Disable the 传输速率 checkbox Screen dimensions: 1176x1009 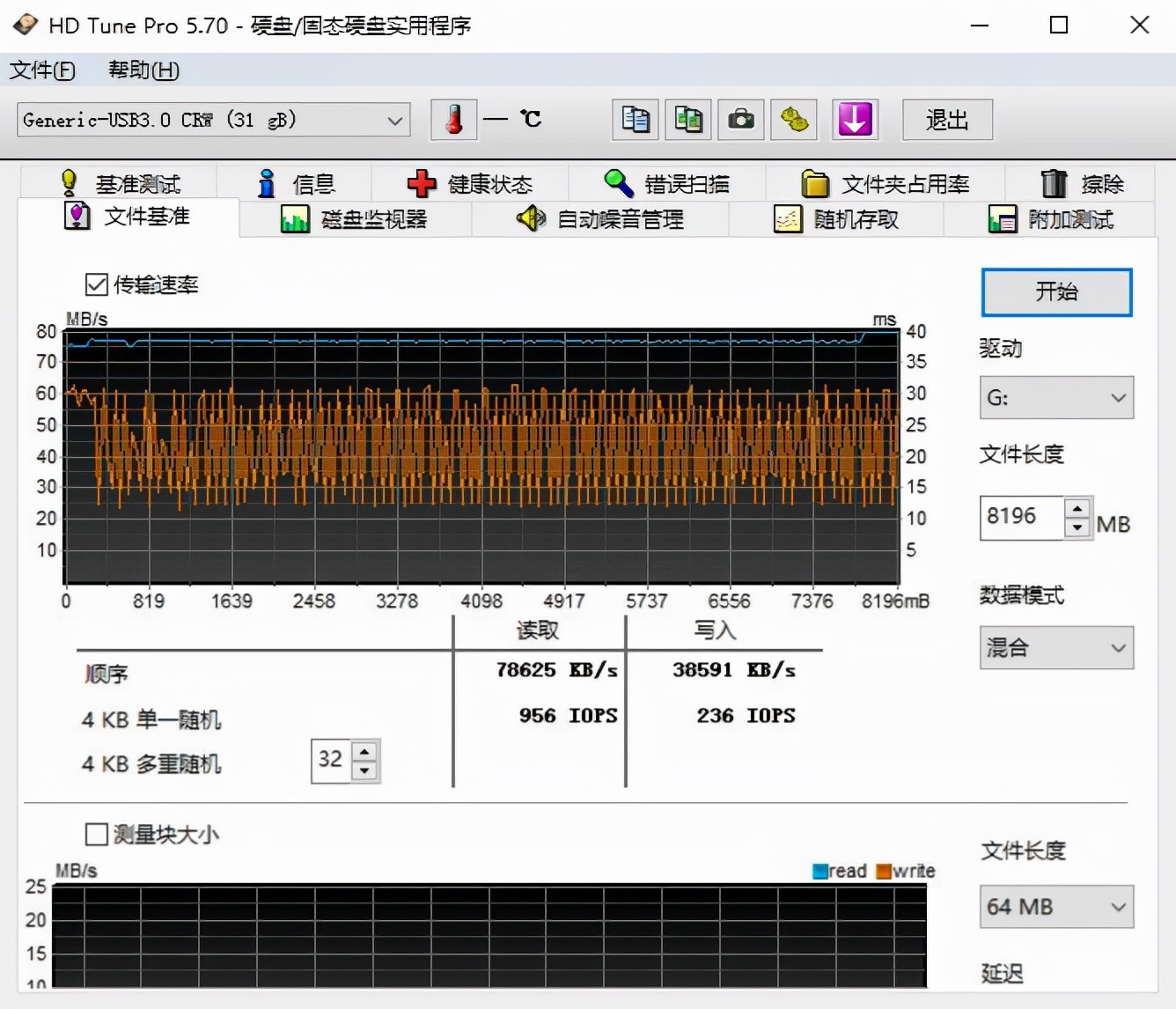pyautogui.click(x=97, y=284)
